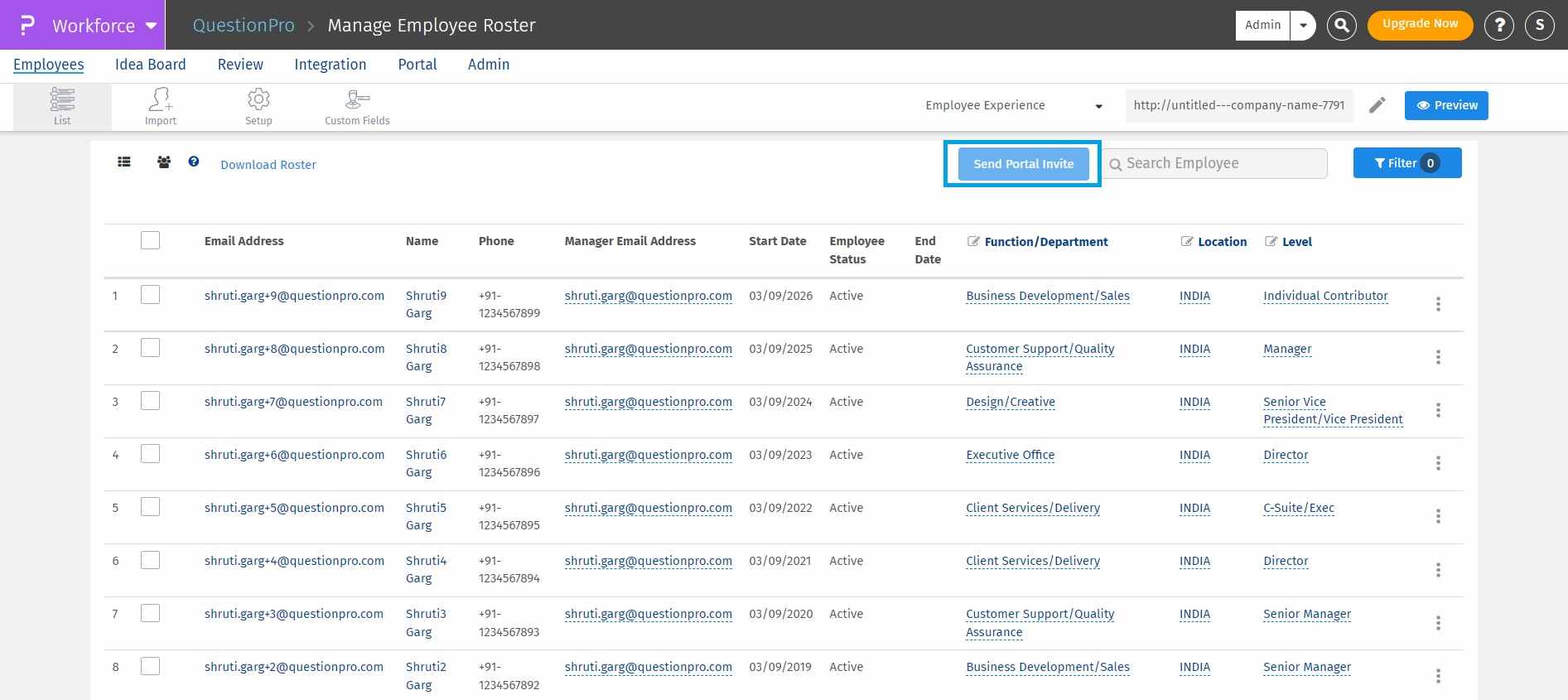Focus the Search Employee input field
1568x700 pixels.
pyautogui.click(x=1222, y=163)
